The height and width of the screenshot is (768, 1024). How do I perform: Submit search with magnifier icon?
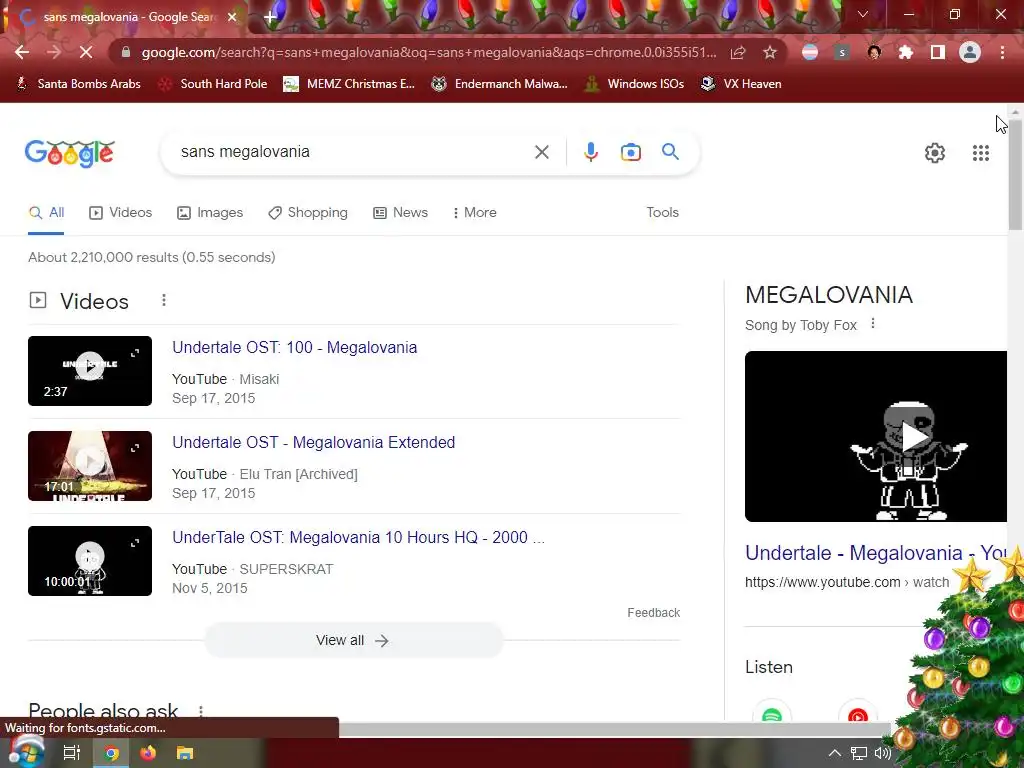(670, 152)
